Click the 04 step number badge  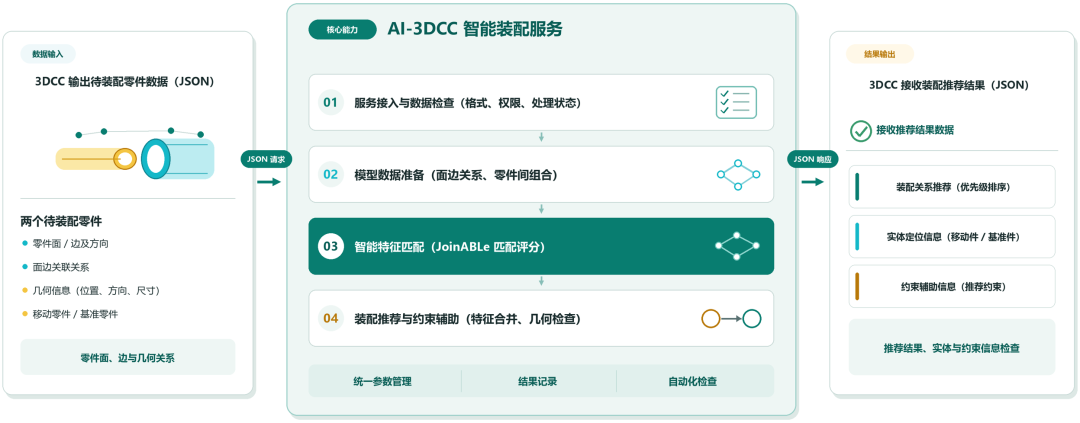[331, 318]
